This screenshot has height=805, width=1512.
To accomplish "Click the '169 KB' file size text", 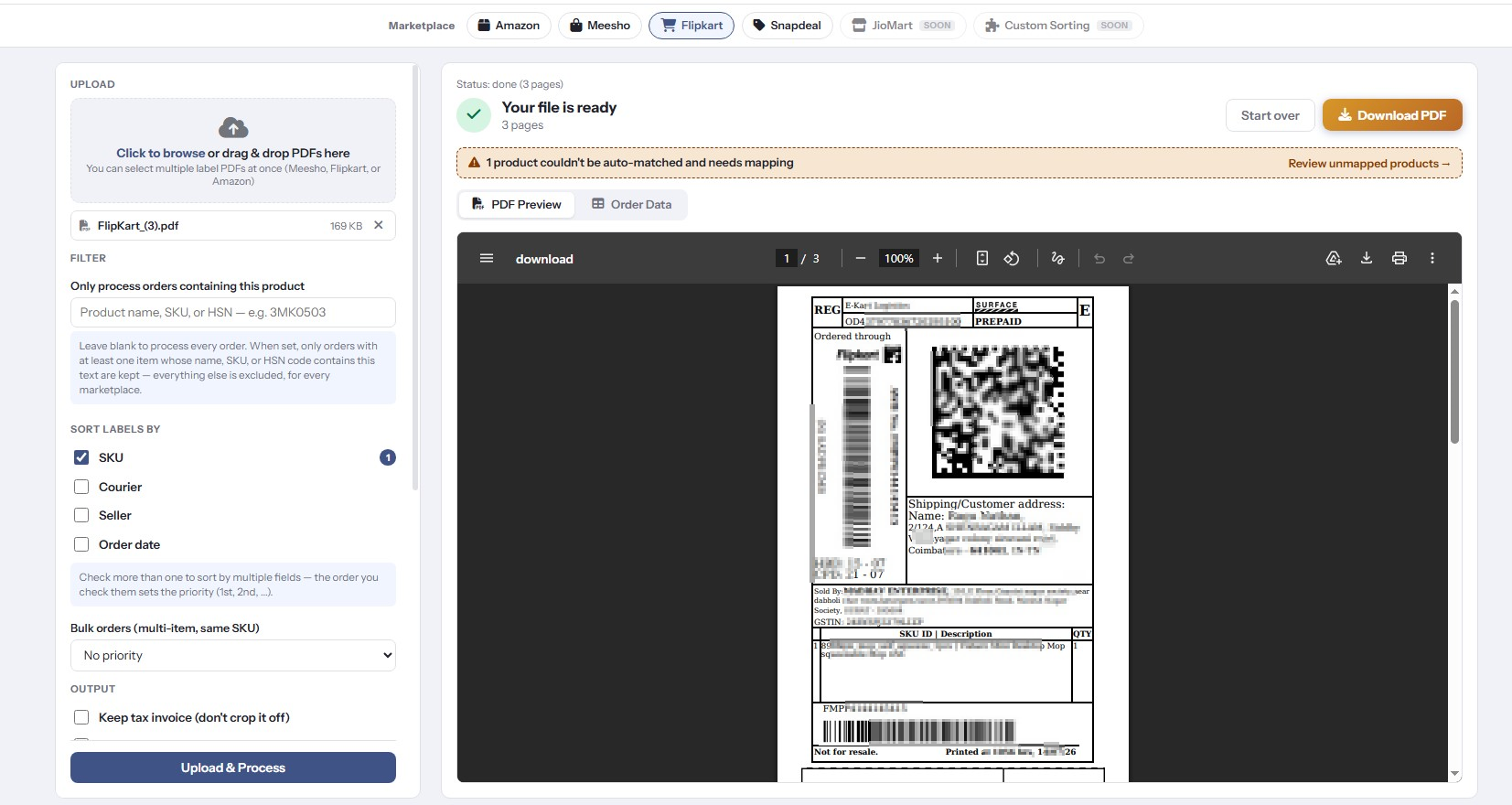I will [x=346, y=226].
